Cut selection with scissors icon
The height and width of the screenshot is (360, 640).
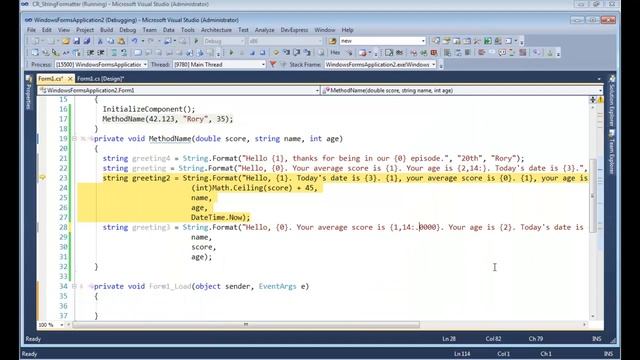(100, 41)
